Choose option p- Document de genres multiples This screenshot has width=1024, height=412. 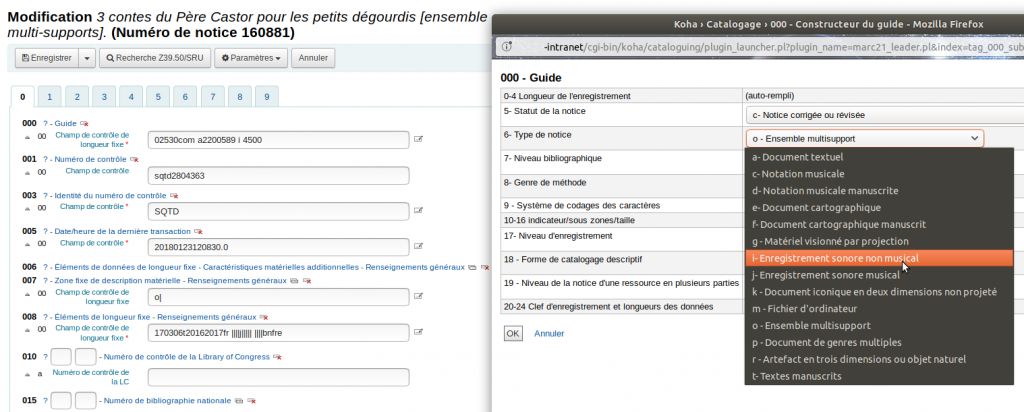879,343
